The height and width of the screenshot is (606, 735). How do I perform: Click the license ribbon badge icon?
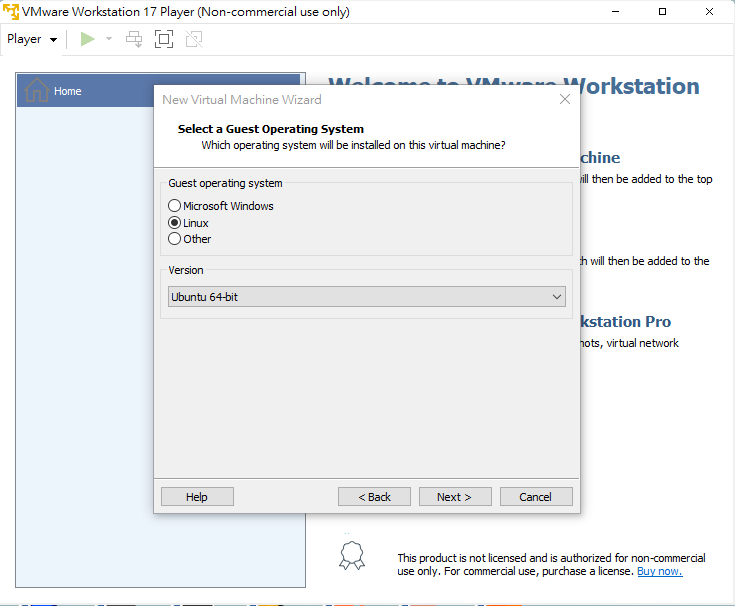pyautogui.click(x=352, y=555)
